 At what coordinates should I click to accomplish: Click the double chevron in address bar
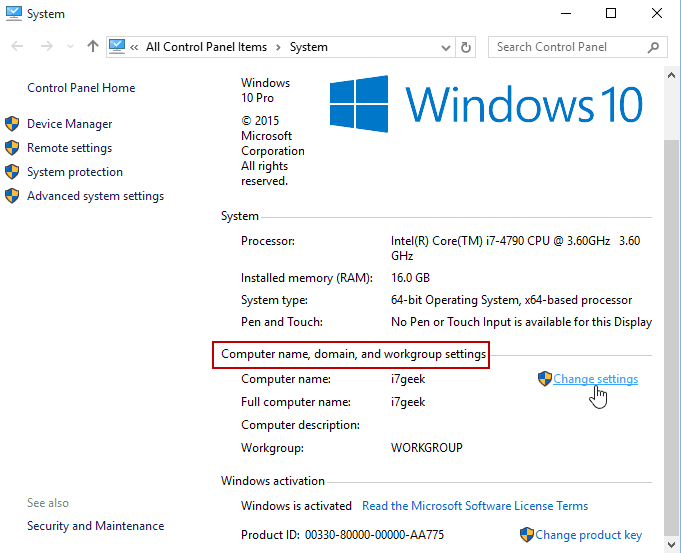(134, 47)
